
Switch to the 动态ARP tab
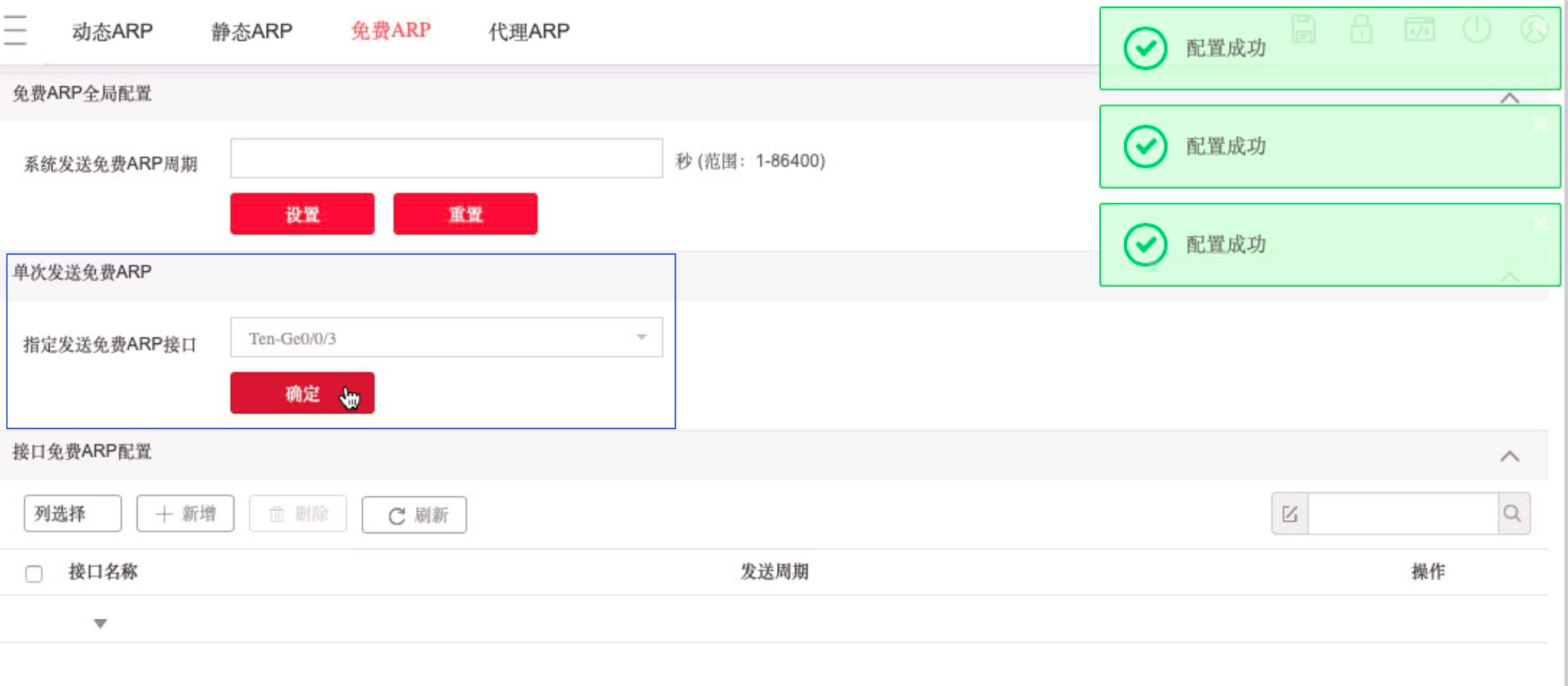coord(113,31)
